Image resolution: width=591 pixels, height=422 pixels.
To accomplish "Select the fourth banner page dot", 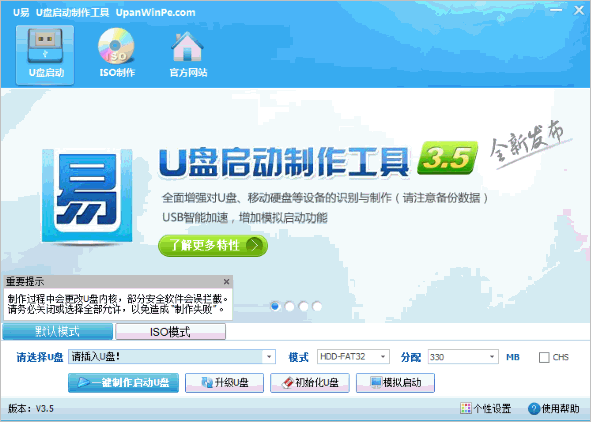I will (317, 306).
